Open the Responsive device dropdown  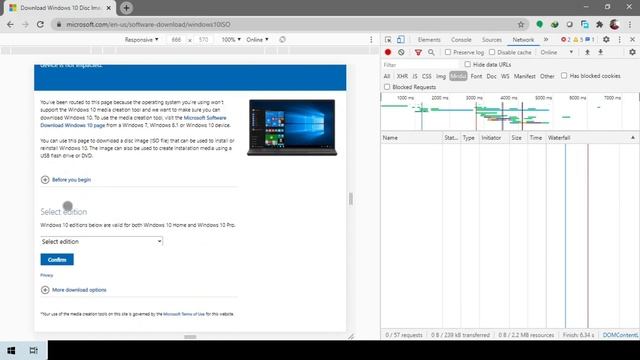pyautogui.click(x=141, y=40)
